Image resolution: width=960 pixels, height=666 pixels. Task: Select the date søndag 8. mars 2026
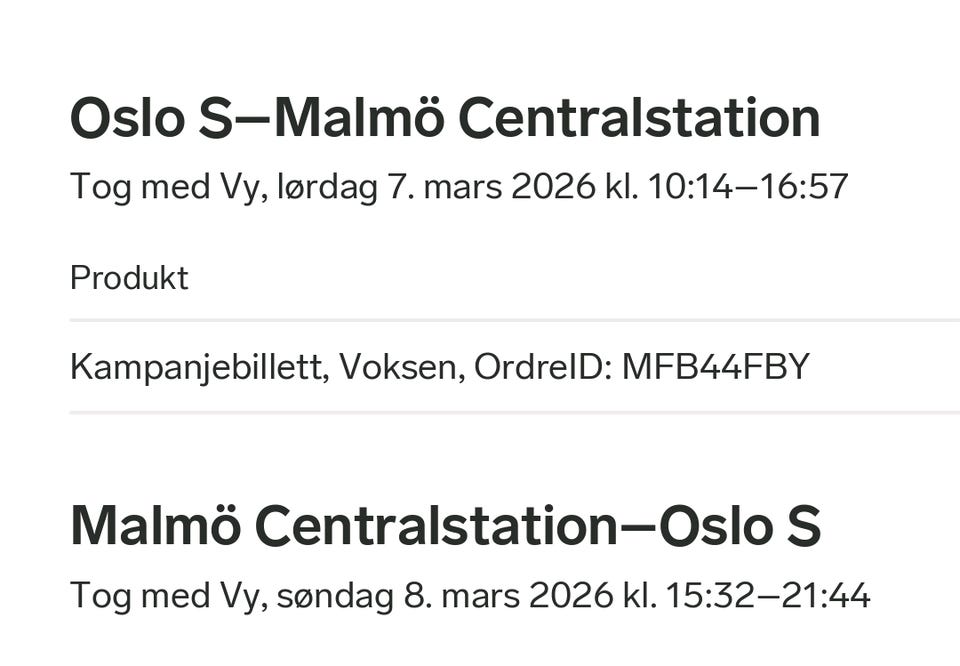click(444, 594)
